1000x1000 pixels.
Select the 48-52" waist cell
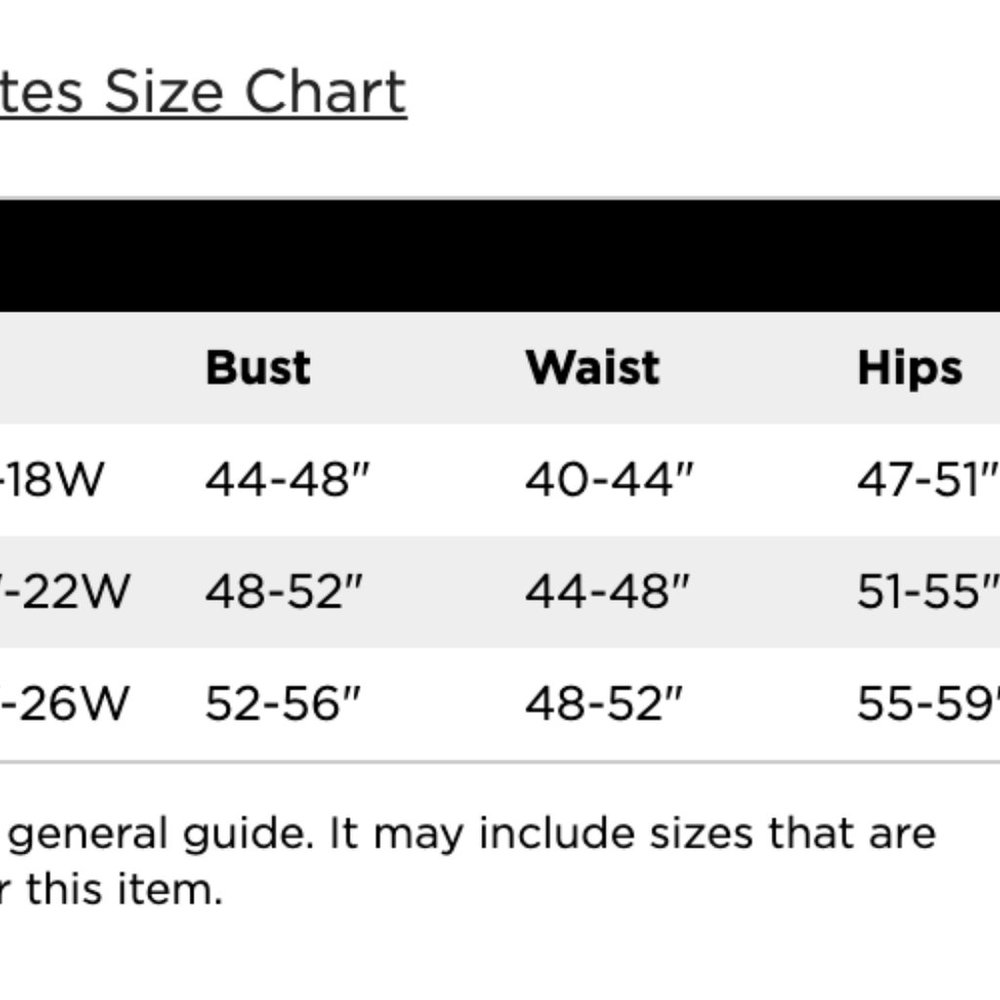(603, 704)
